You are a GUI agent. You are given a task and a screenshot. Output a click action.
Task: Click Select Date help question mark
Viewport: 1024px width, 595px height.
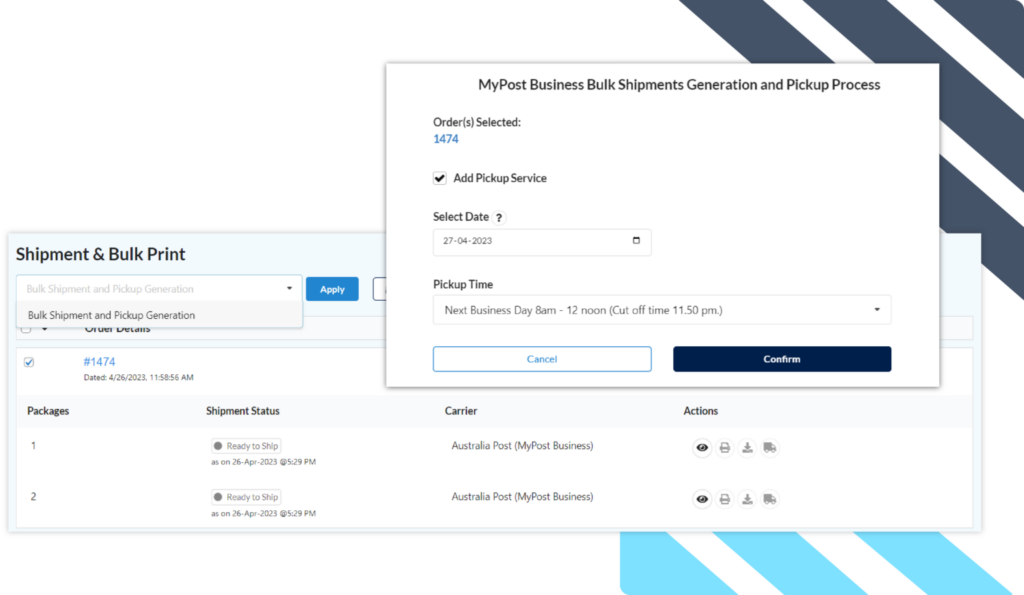tap(499, 217)
